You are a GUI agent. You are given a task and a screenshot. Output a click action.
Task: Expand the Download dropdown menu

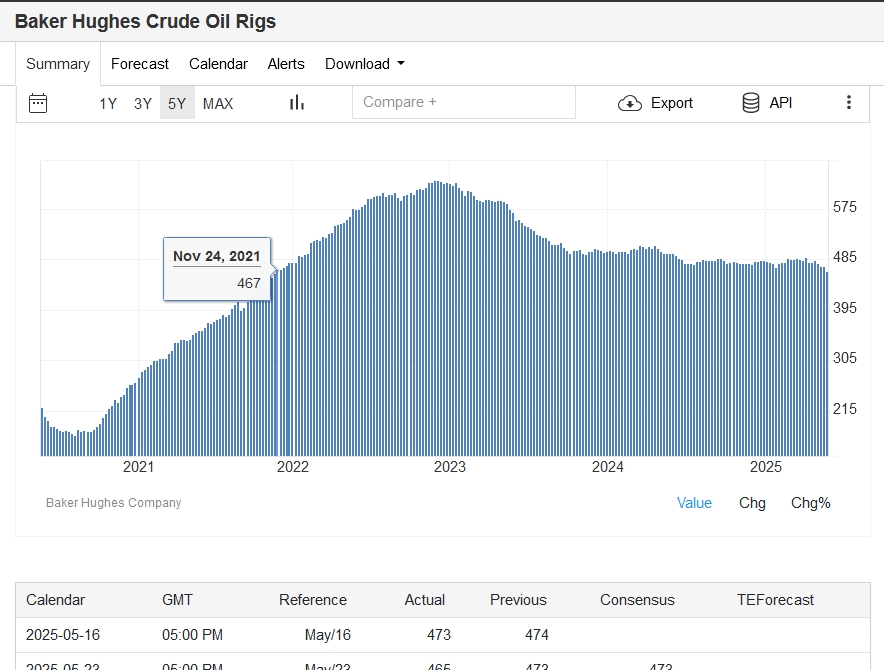365,64
